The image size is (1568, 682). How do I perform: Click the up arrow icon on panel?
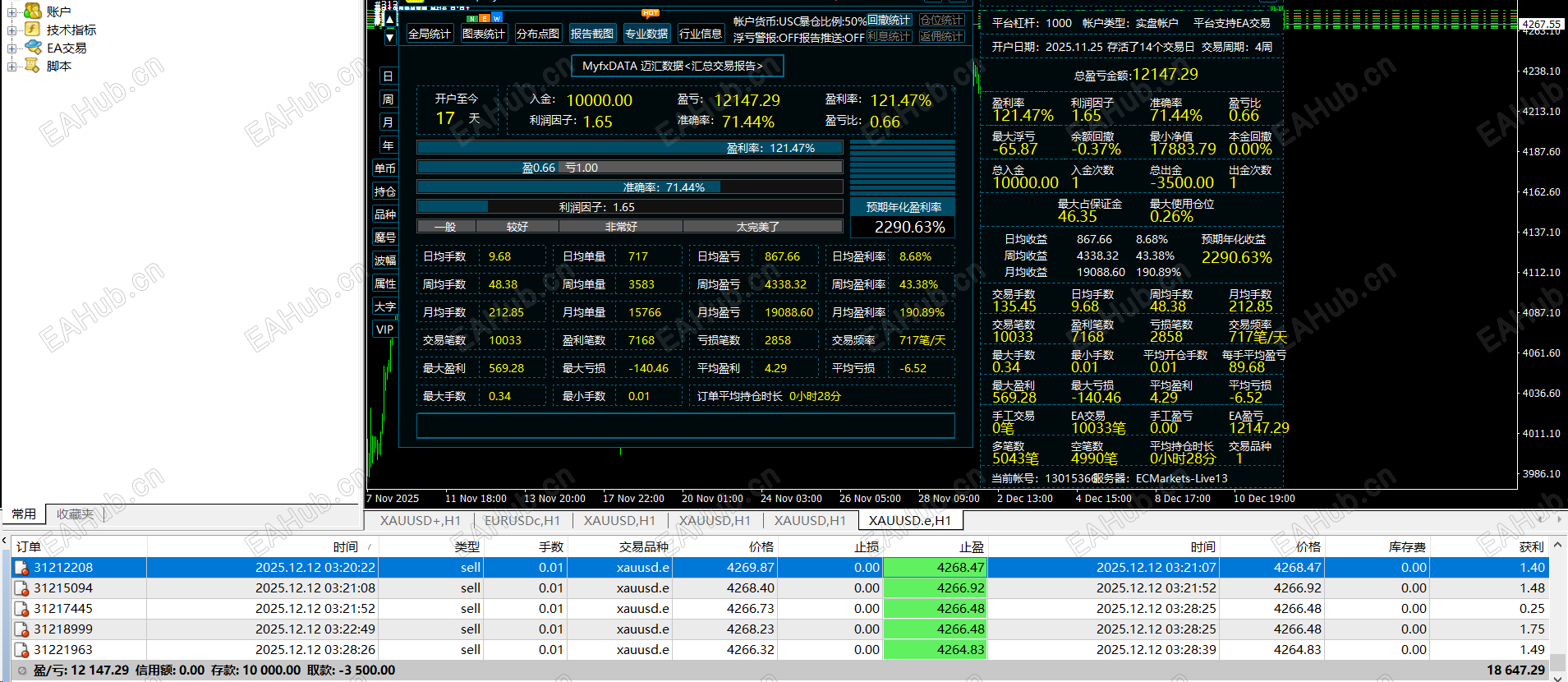click(389, 19)
